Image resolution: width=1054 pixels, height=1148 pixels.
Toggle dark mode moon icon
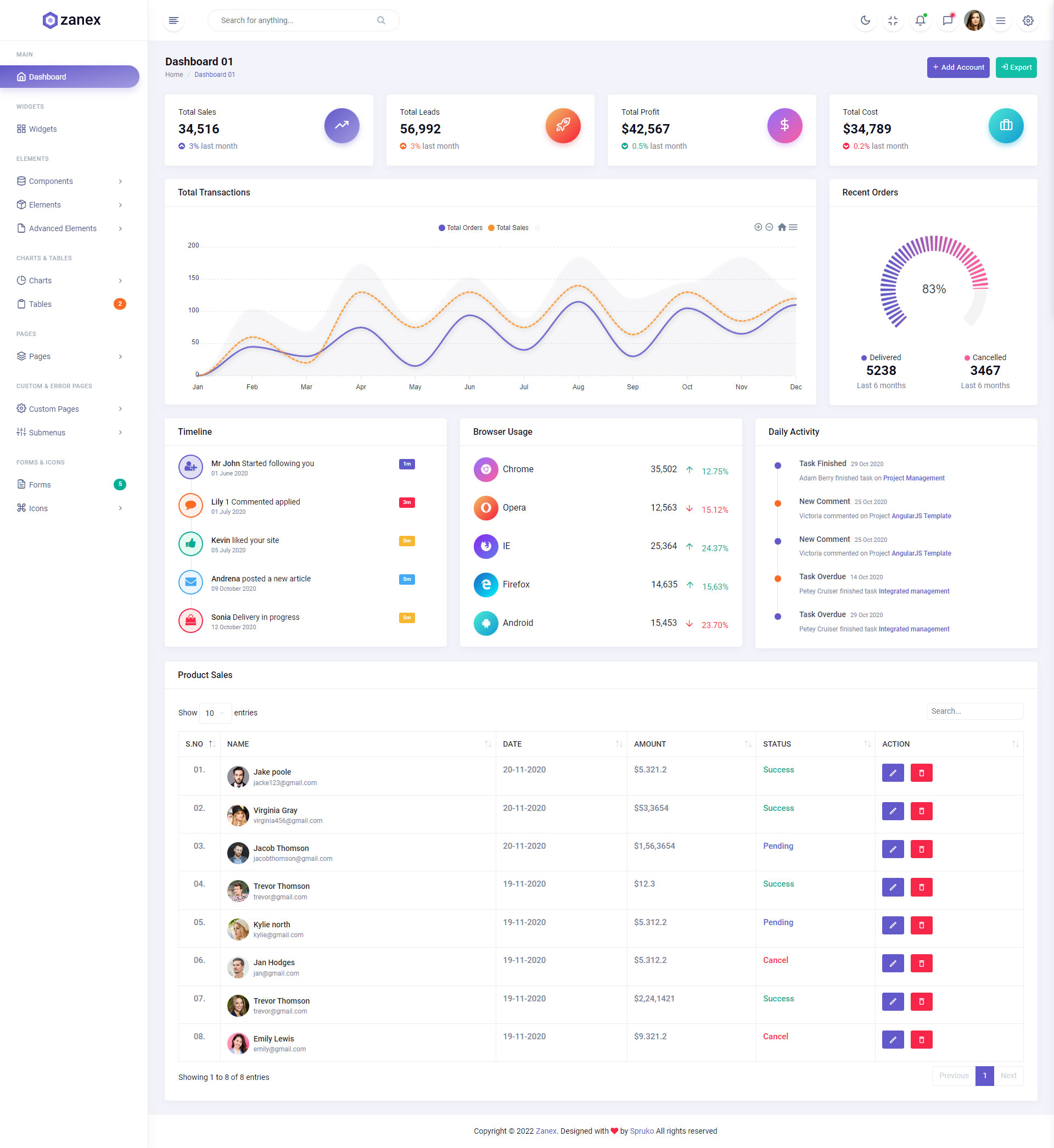pyautogui.click(x=865, y=20)
